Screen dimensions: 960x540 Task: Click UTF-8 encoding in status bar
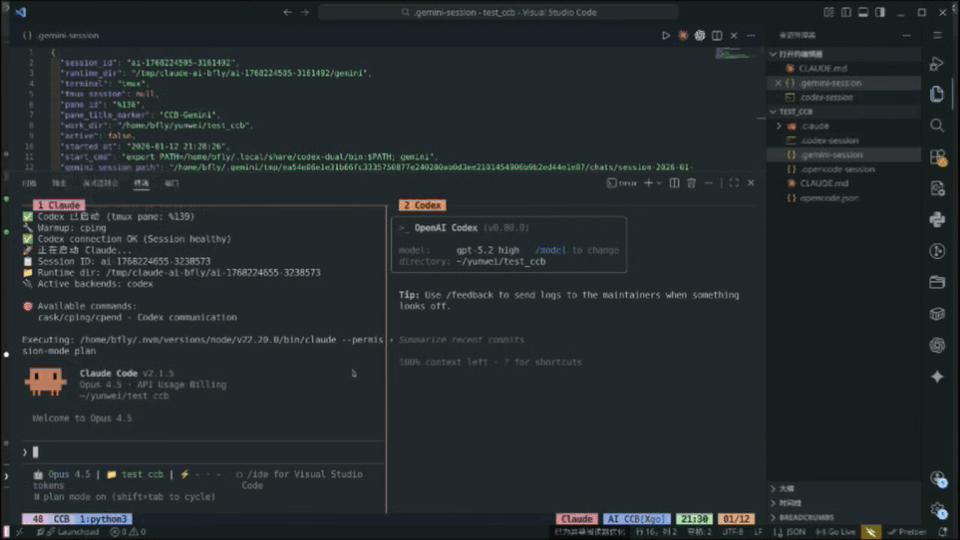coord(732,532)
